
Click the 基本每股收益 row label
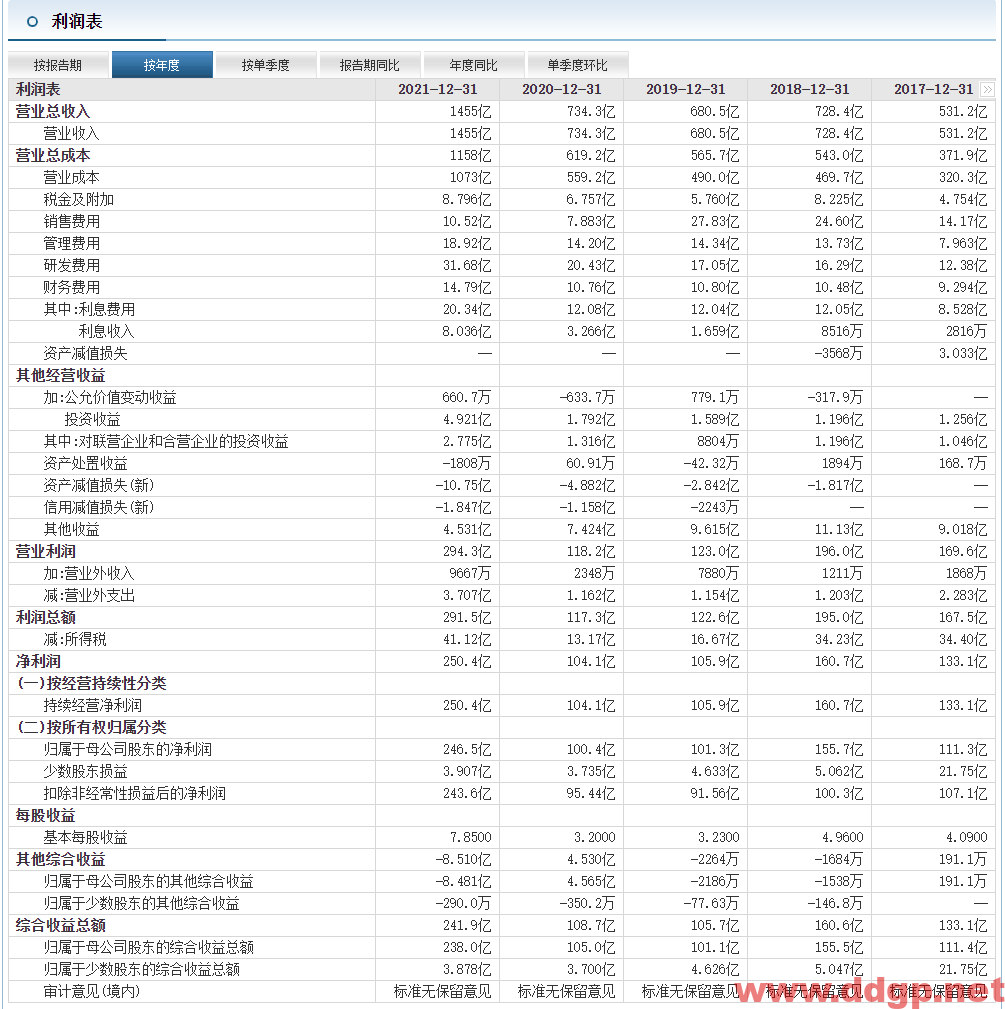[x=86, y=837]
